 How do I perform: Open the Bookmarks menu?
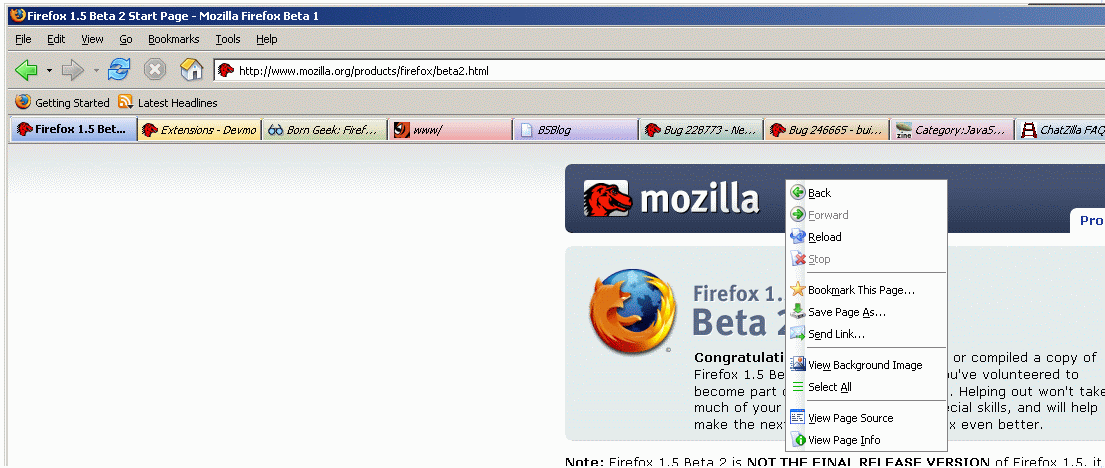point(173,39)
